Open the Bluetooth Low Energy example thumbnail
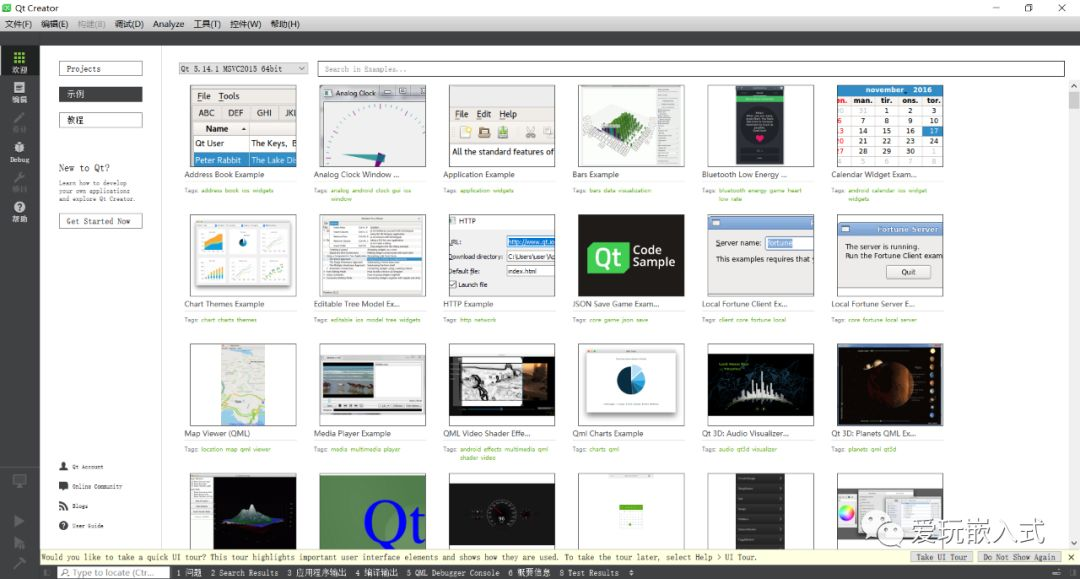 point(761,126)
